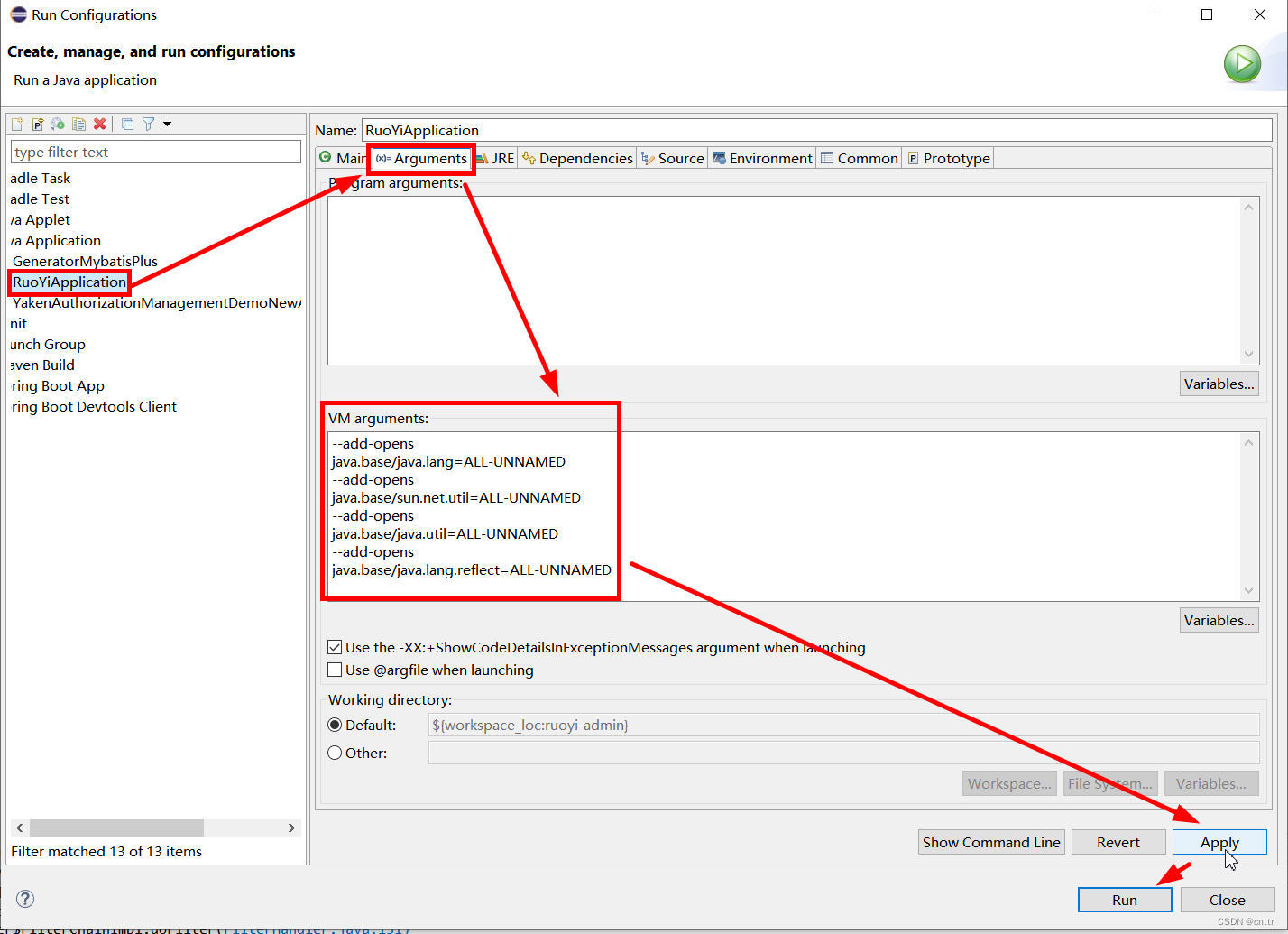Image resolution: width=1288 pixels, height=934 pixels.
Task: Switch to the JRE tab
Action: pyautogui.click(x=494, y=157)
